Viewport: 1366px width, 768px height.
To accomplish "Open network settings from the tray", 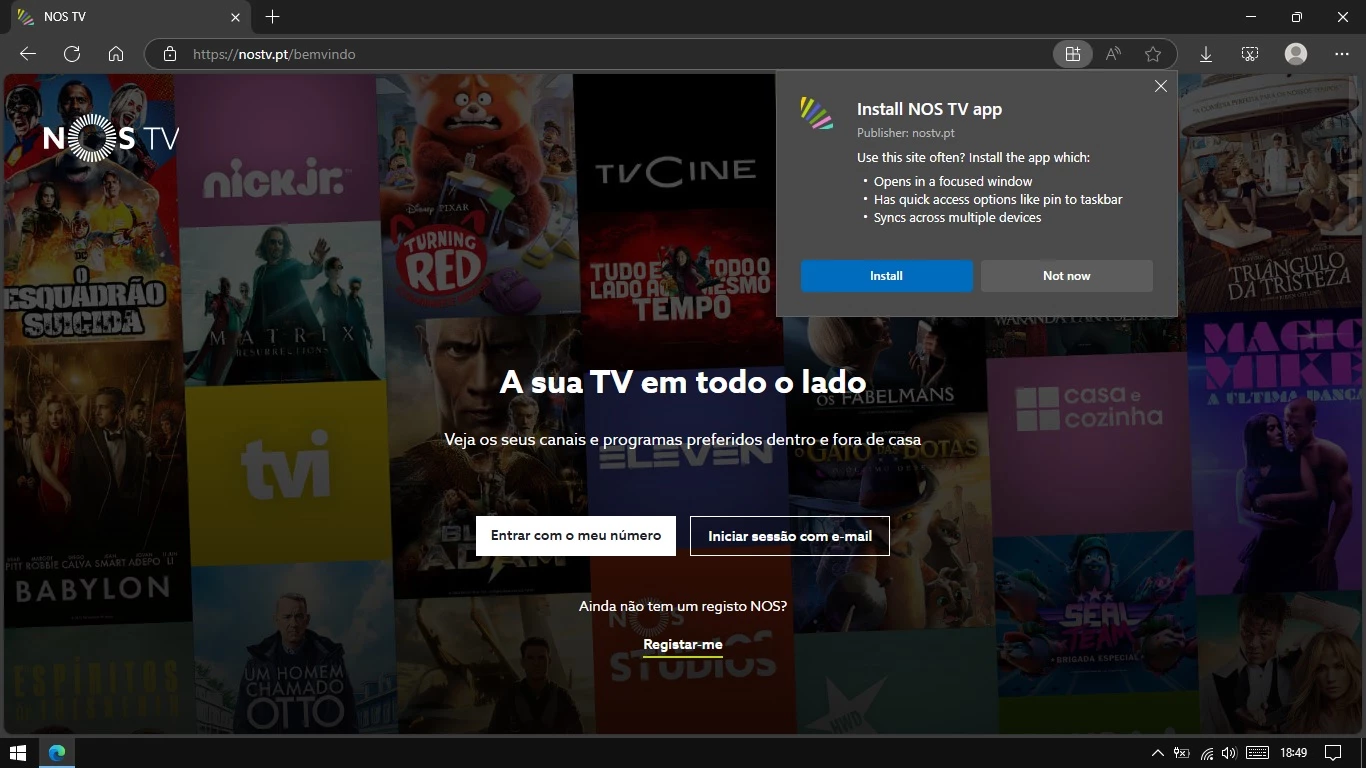I will (1207, 753).
